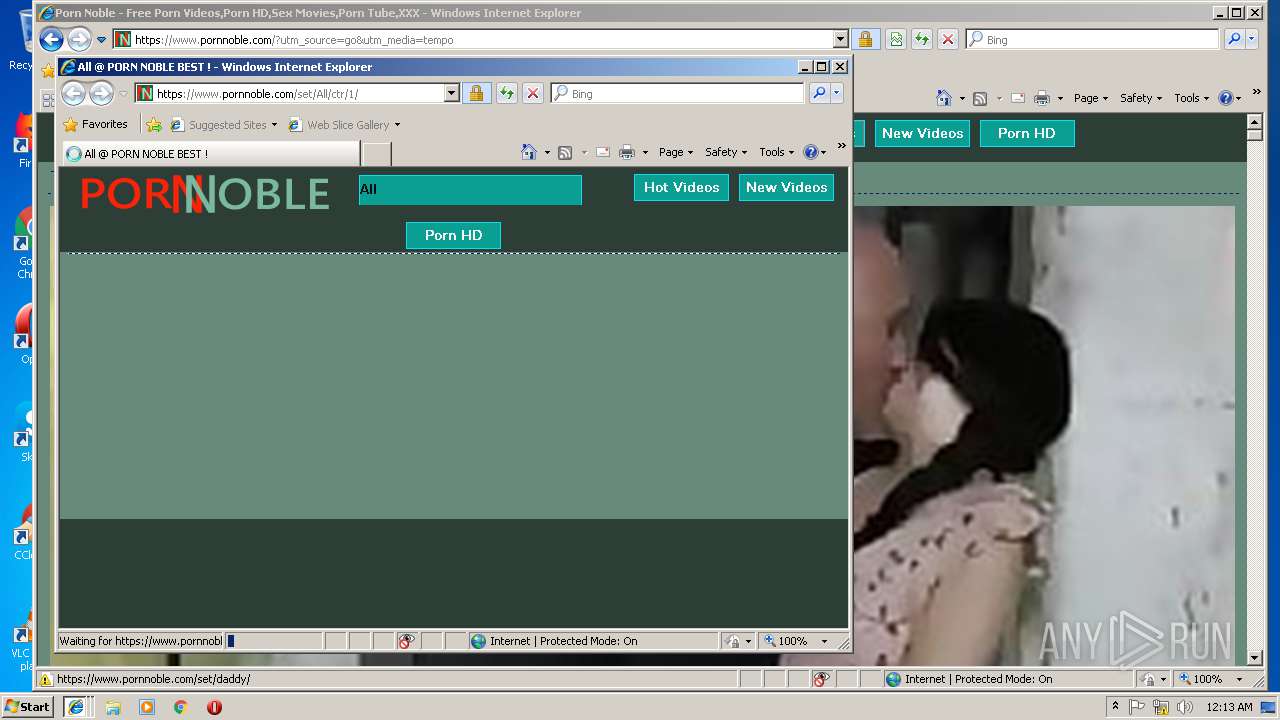Click the 100% zoom level in the background status bar

1207,679
